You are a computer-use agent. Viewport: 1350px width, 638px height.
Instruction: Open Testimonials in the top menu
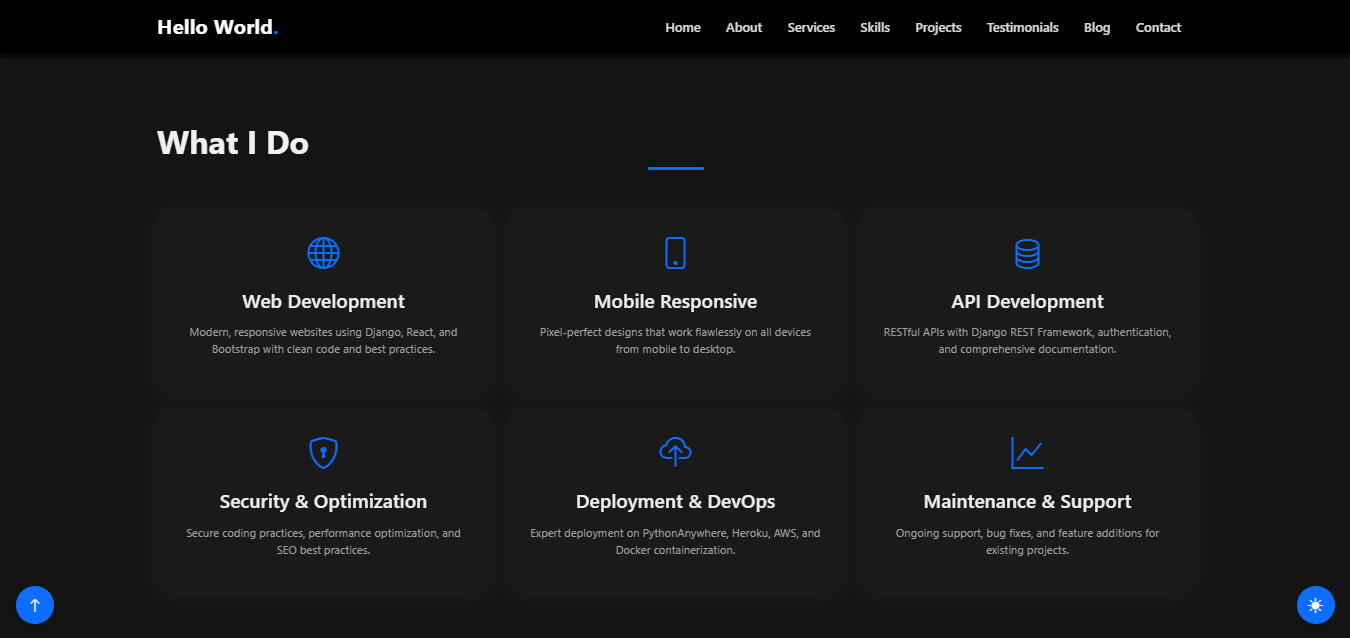tap(1022, 27)
